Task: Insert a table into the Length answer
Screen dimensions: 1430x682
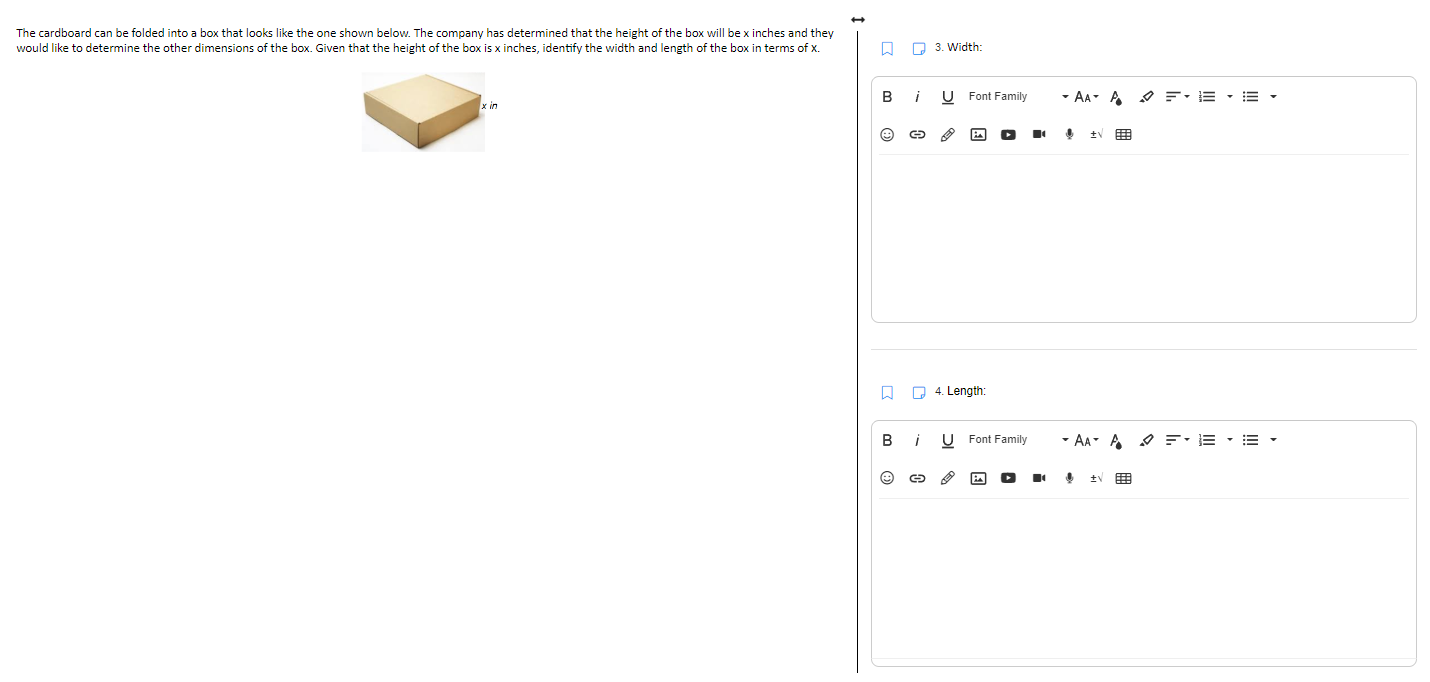Action: (x=1123, y=478)
